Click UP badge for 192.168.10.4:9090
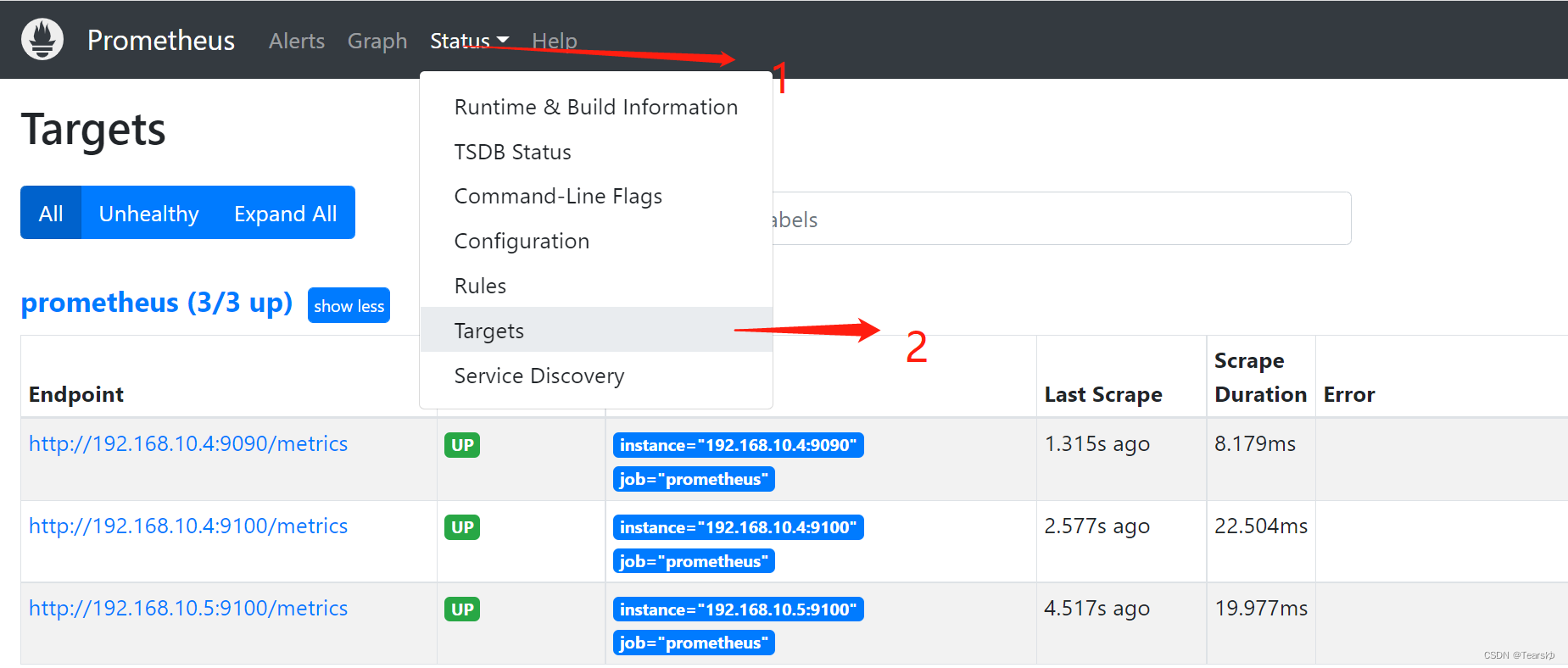The image size is (1568, 668). [462, 445]
